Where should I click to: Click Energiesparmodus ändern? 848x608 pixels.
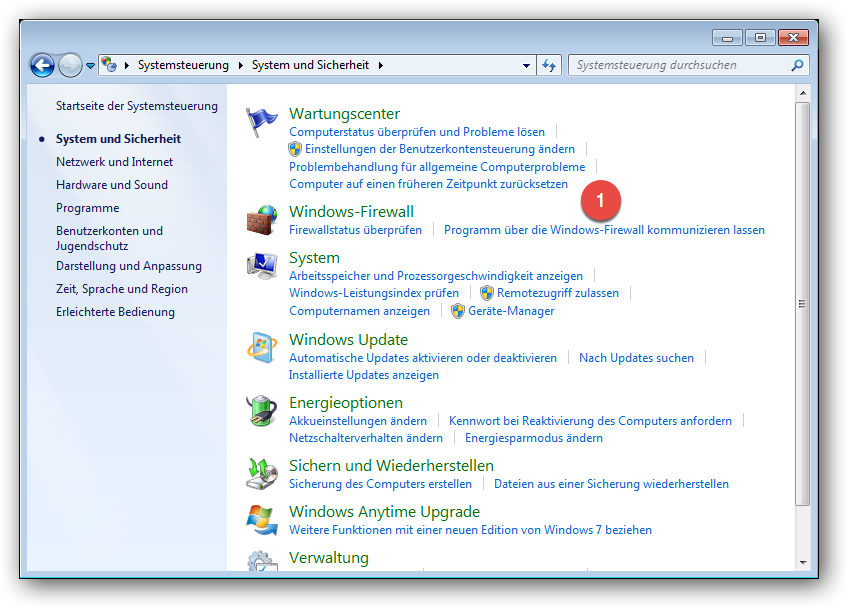(x=534, y=438)
